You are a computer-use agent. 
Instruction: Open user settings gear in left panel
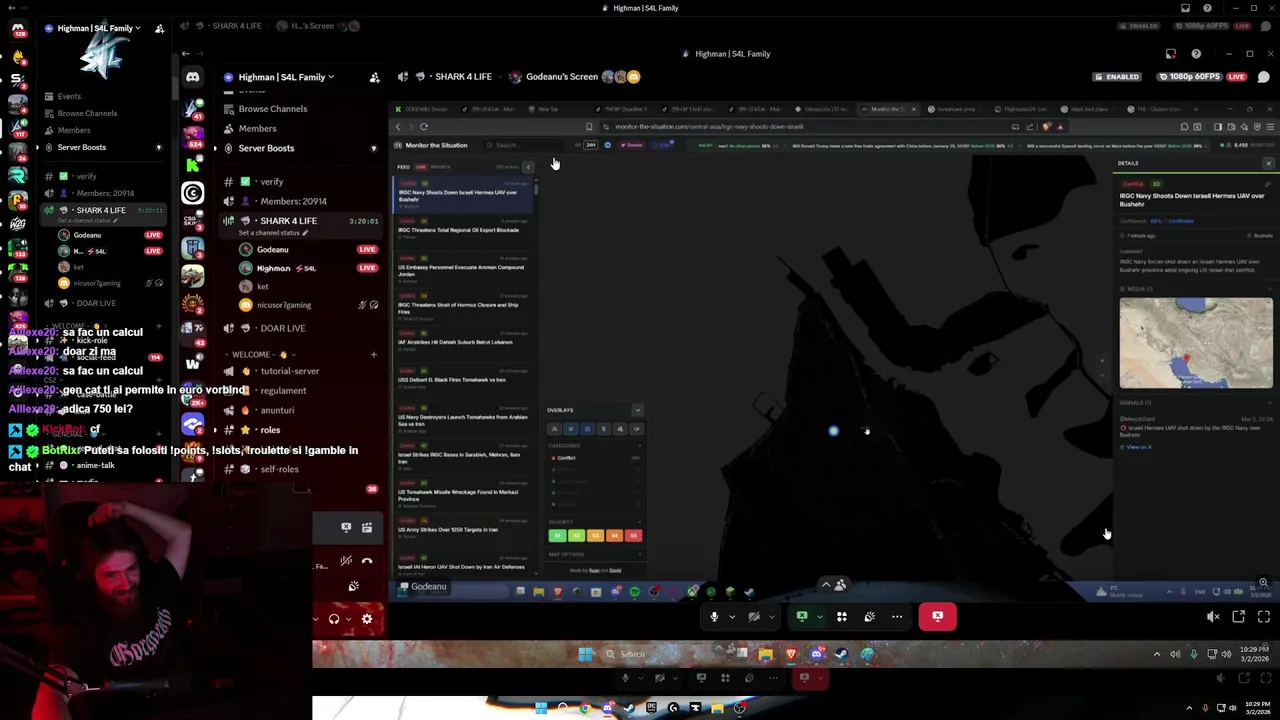[x=367, y=619]
